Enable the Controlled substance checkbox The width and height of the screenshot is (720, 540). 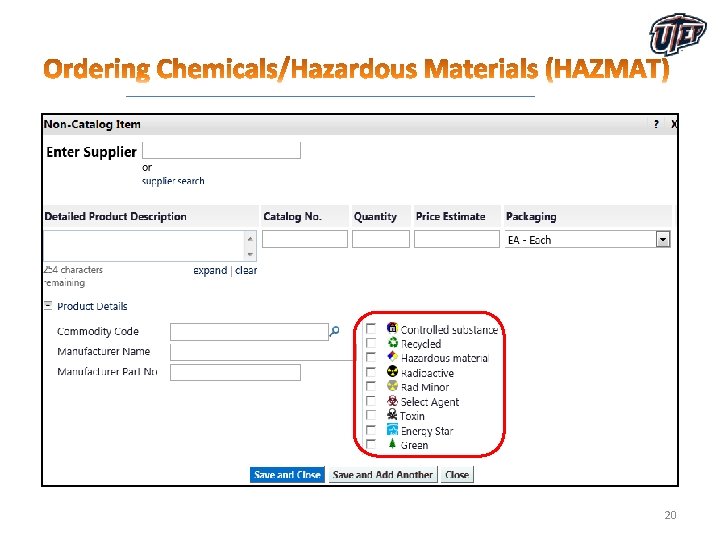click(x=371, y=329)
